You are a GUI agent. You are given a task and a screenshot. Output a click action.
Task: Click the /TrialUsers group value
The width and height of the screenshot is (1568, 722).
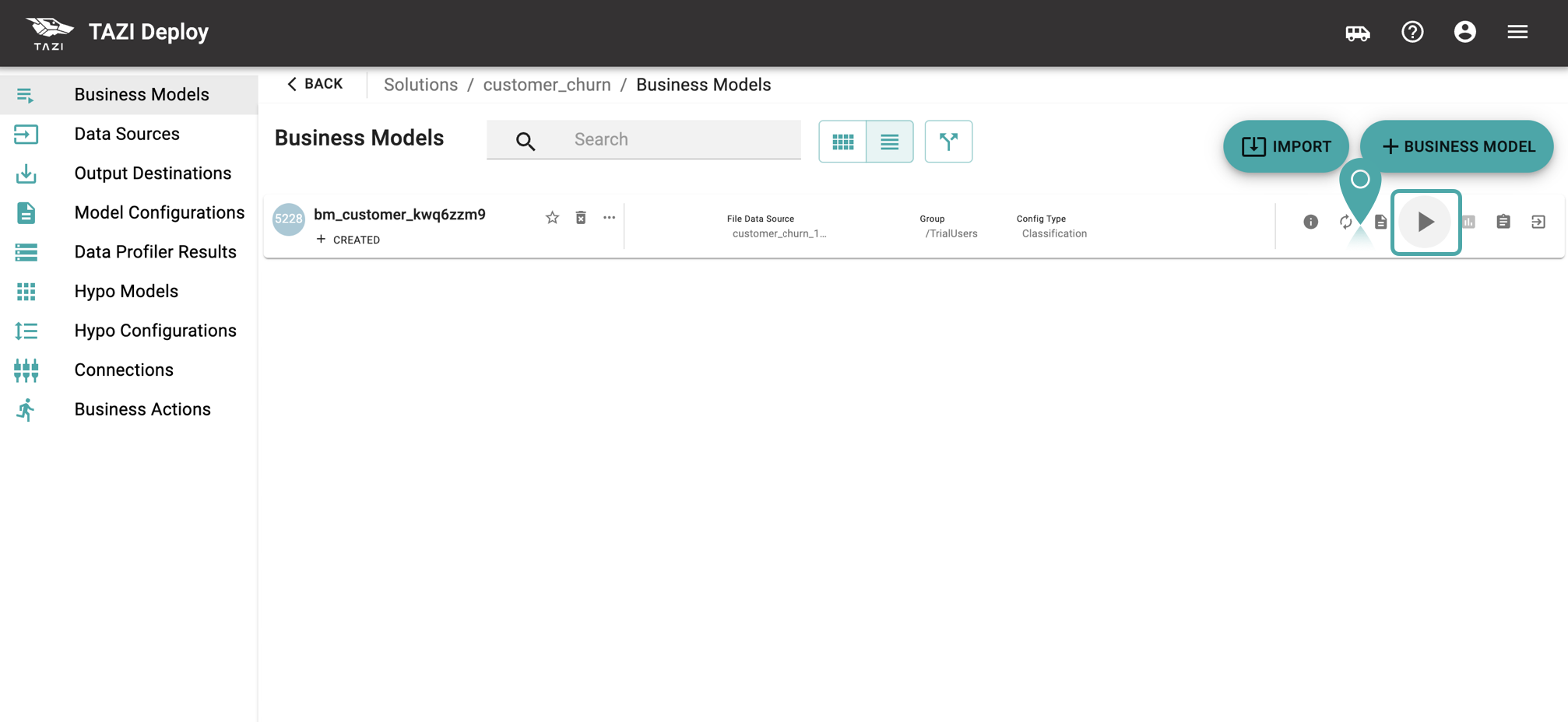(x=951, y=233)
